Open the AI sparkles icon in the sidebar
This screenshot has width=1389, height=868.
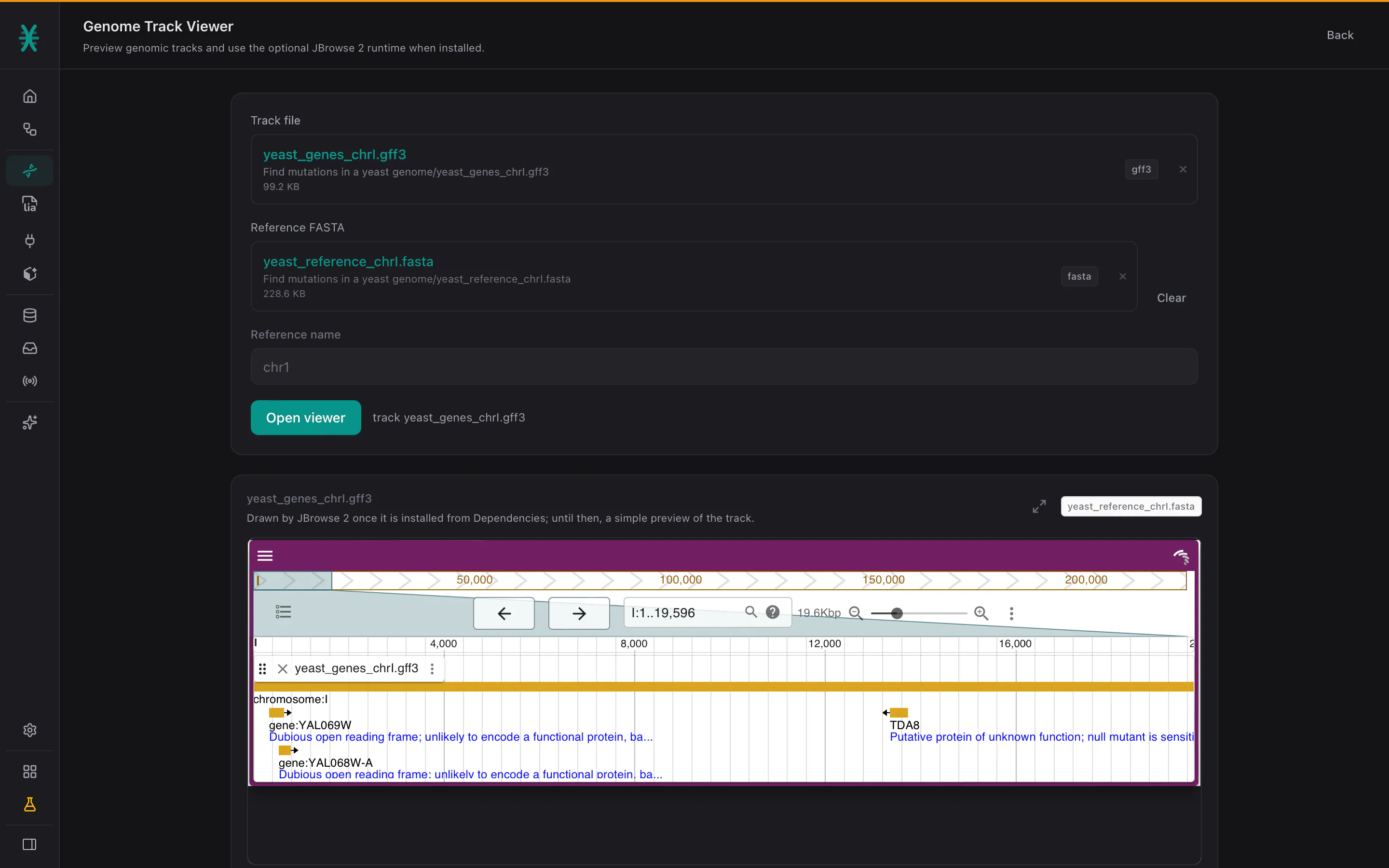[30, 422]
